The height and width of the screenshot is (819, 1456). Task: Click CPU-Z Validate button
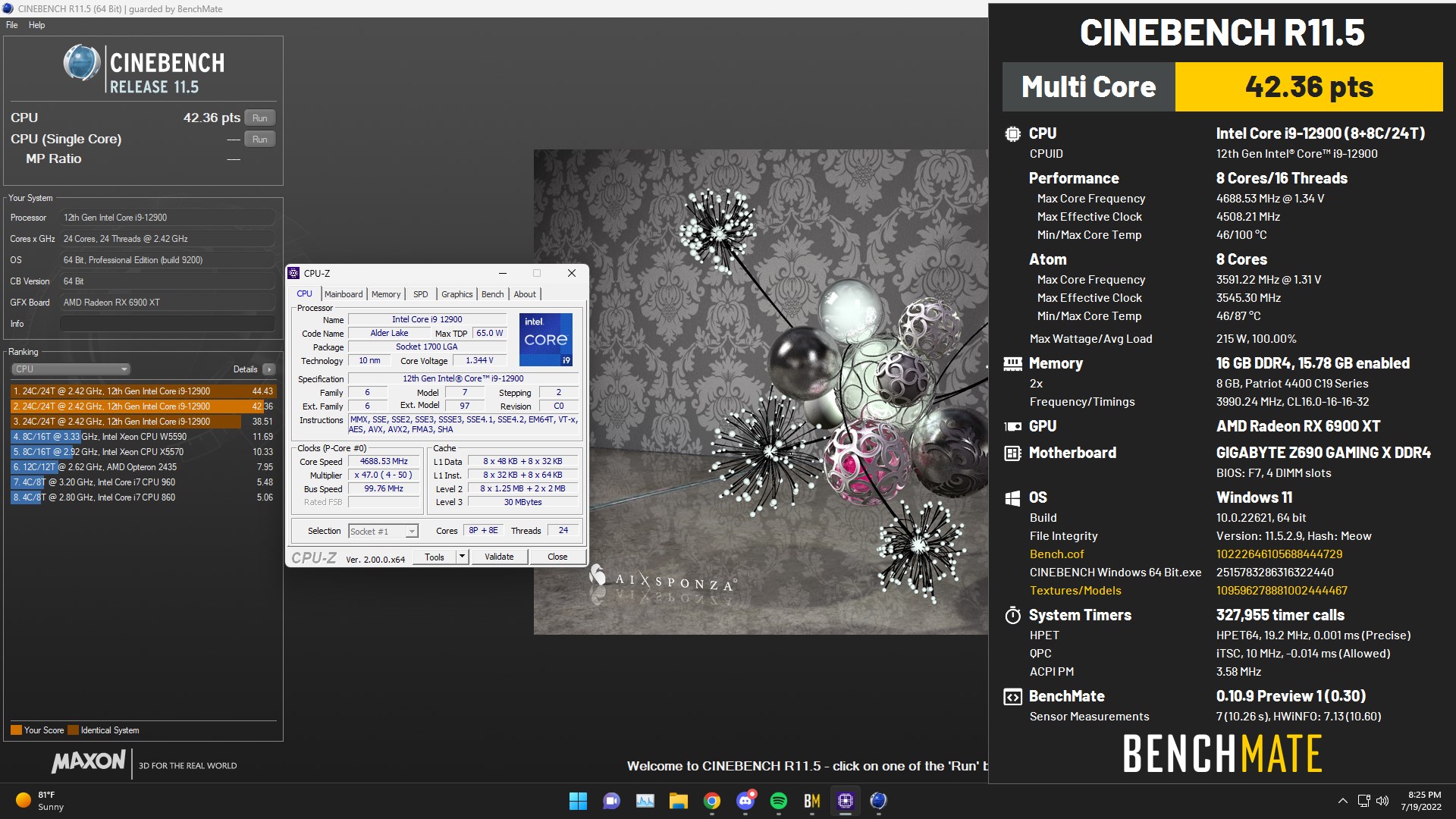pos(499,557)
